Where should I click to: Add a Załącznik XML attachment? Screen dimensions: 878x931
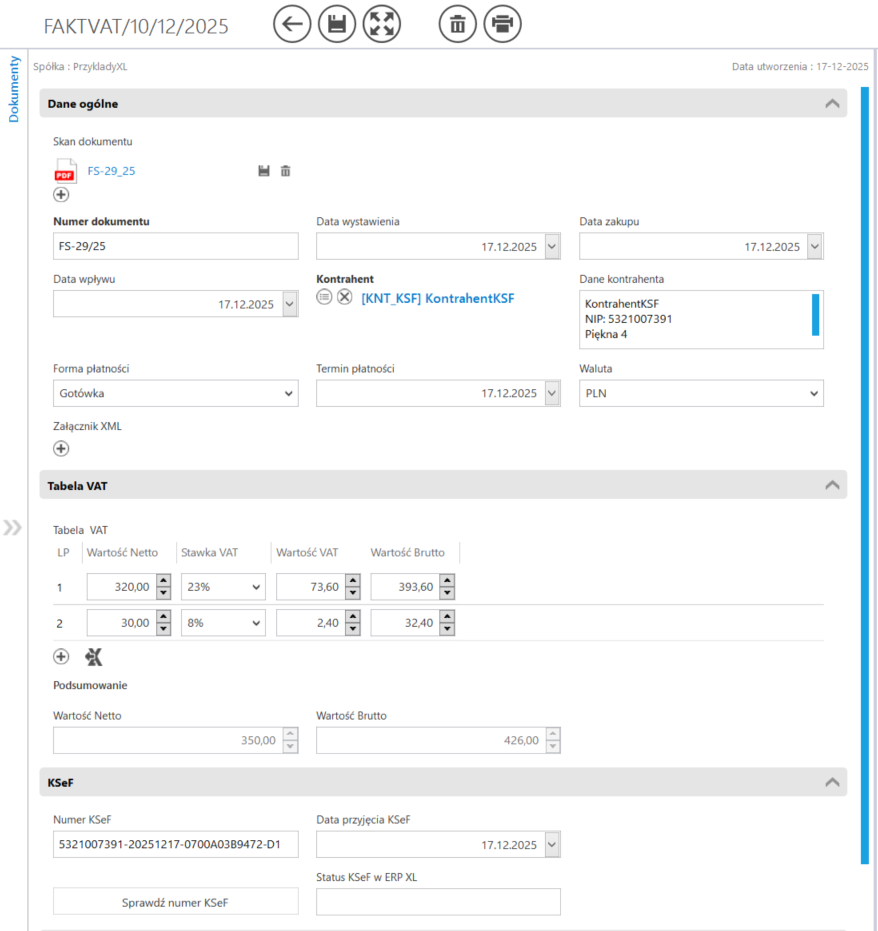61,449
